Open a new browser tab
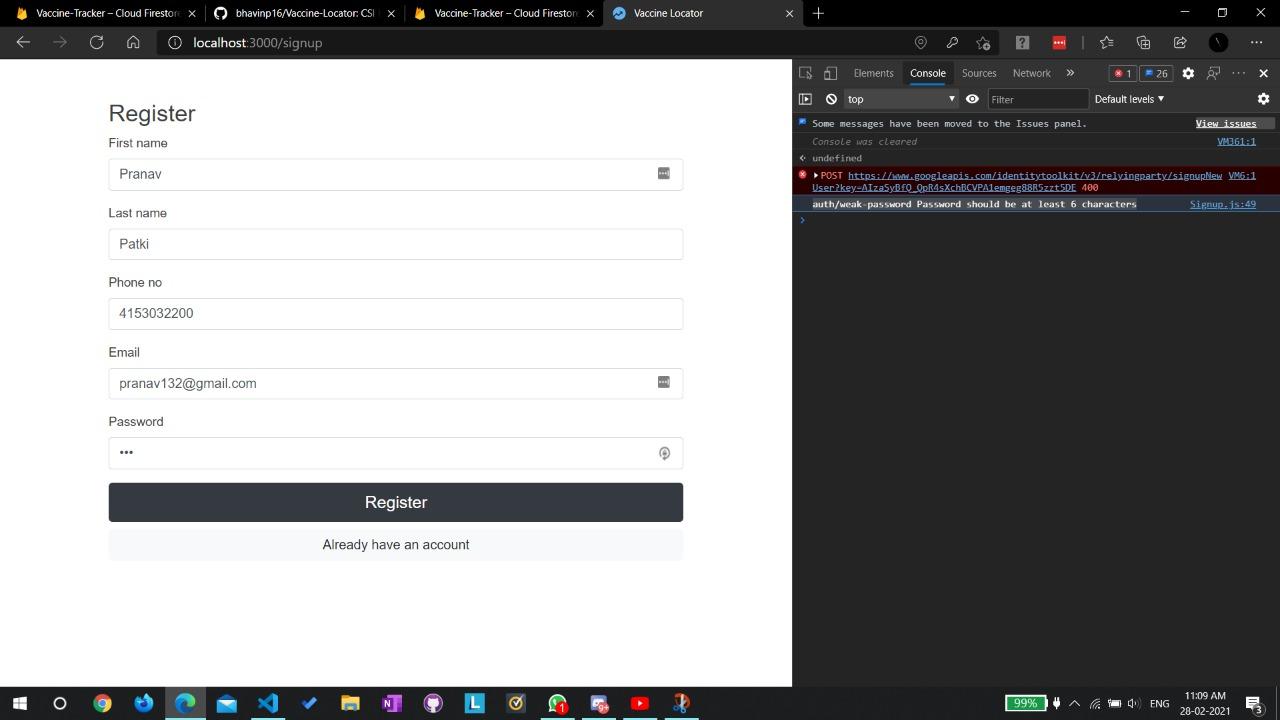 pos(818,13)
